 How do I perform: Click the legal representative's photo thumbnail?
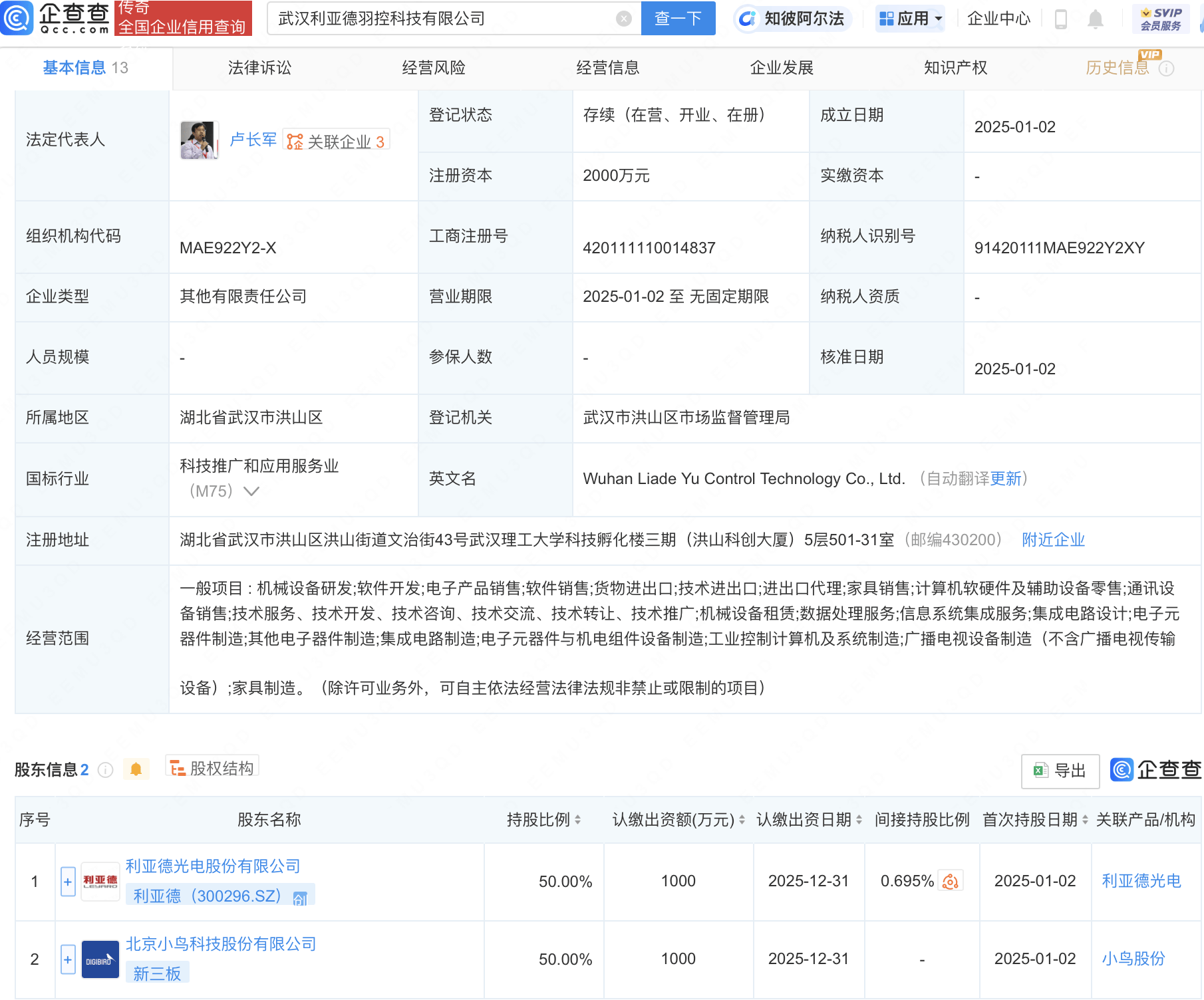pos(199,140)
